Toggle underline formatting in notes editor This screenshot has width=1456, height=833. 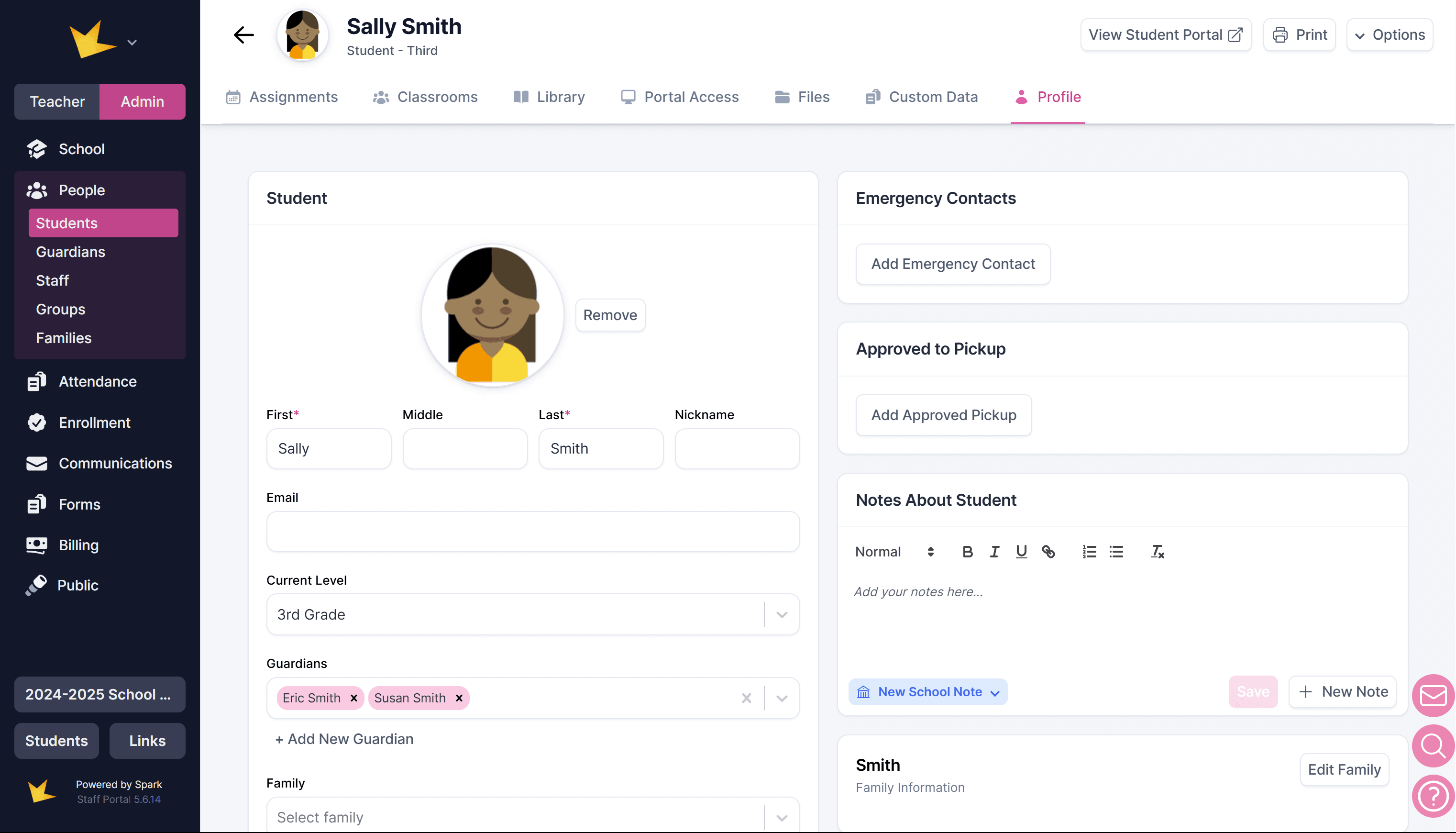point(1021,552)
